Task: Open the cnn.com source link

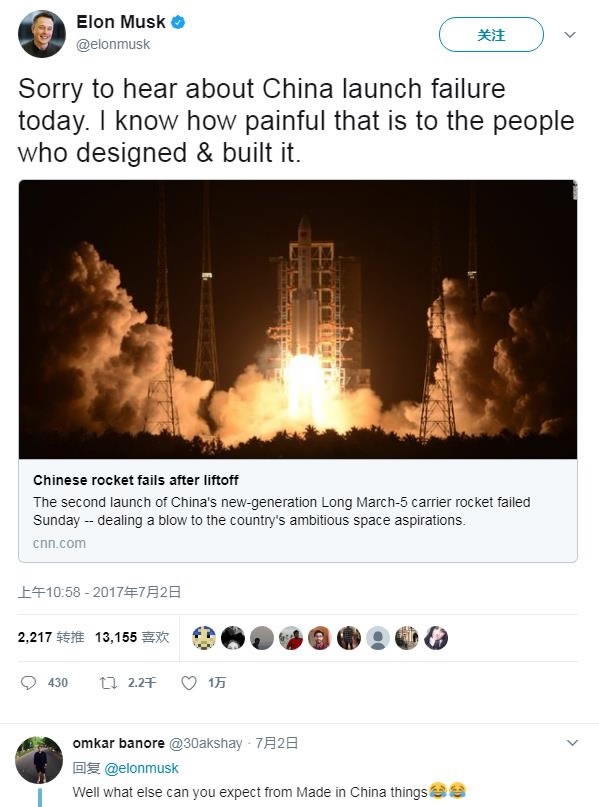Action: click(x=59, y=543)
